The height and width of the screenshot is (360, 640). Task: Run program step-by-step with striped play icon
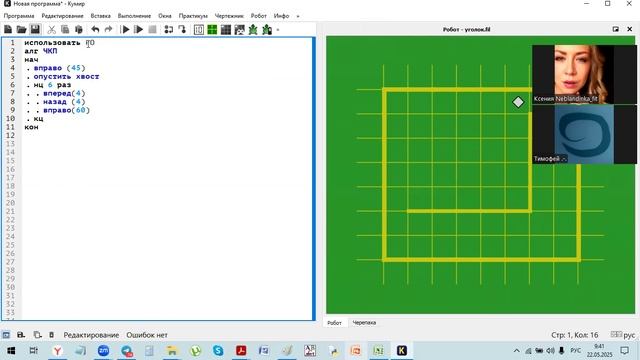[139, 29]
